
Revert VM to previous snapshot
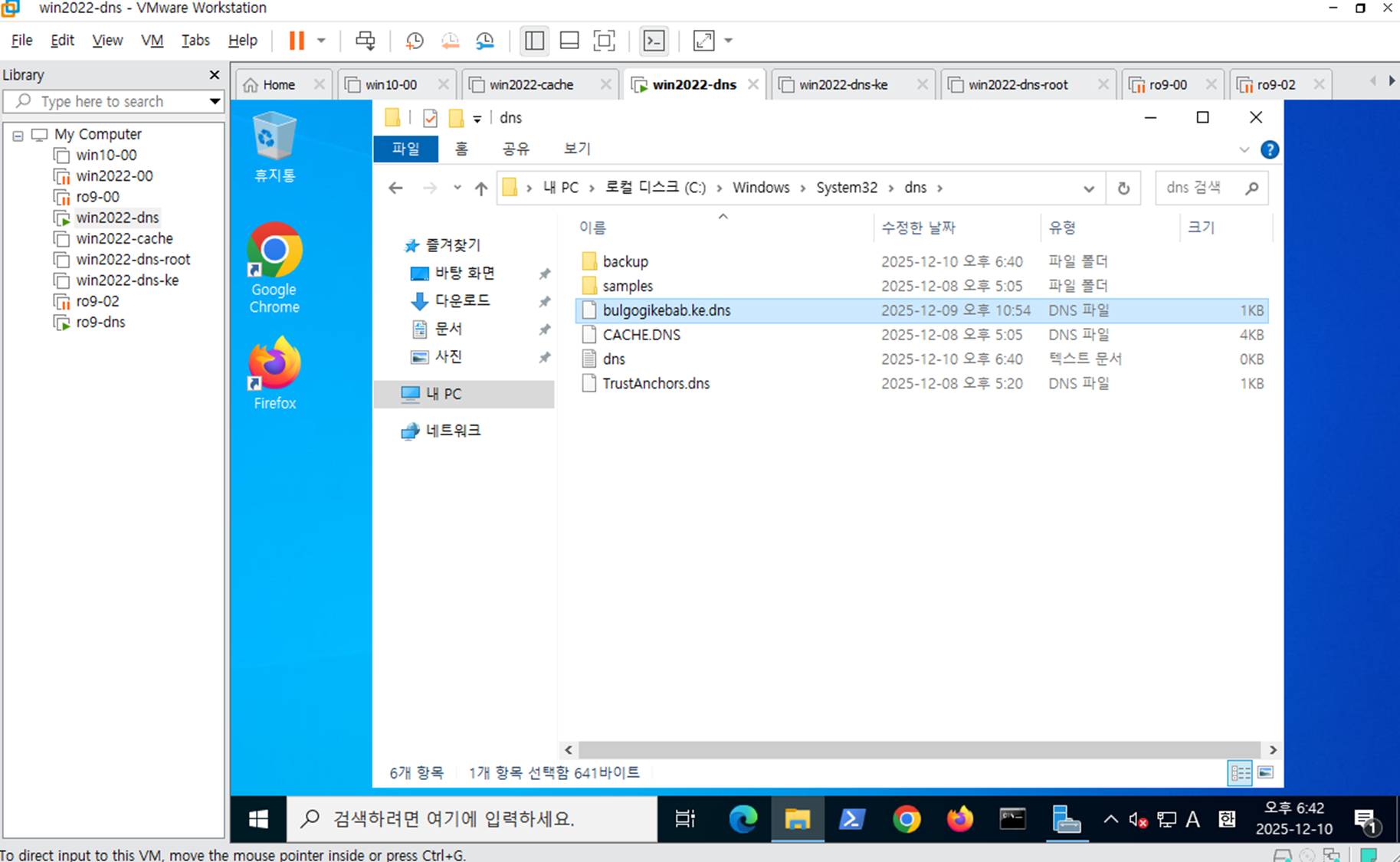tap(450, 41)
